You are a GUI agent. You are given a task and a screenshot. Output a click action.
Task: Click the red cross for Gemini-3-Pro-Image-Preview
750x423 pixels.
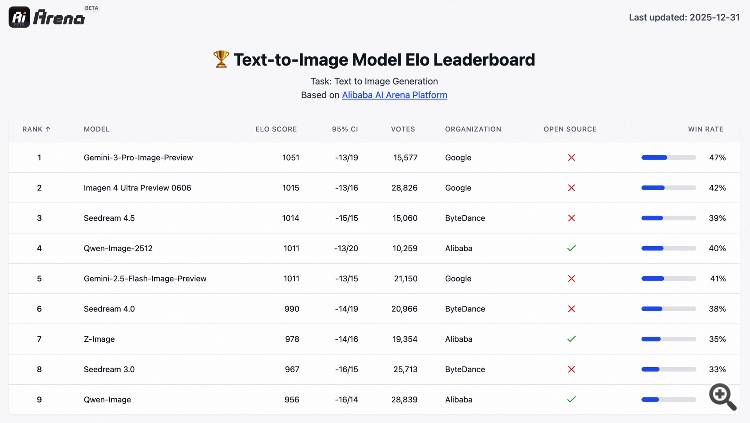click(571, 158)
